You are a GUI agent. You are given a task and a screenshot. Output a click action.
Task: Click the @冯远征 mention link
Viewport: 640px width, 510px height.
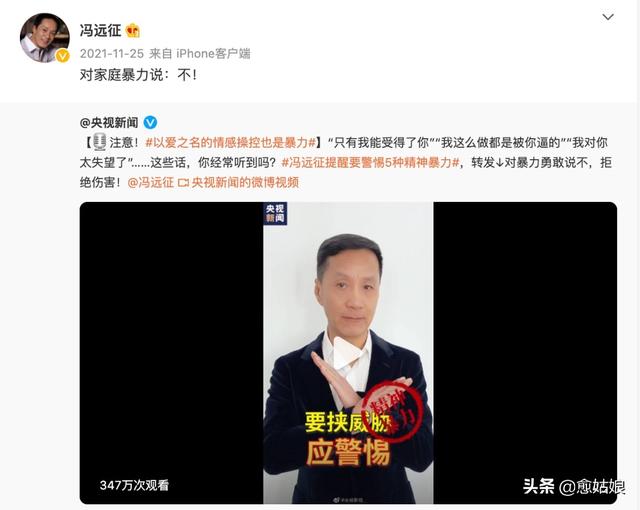click(x=151, y=182)
